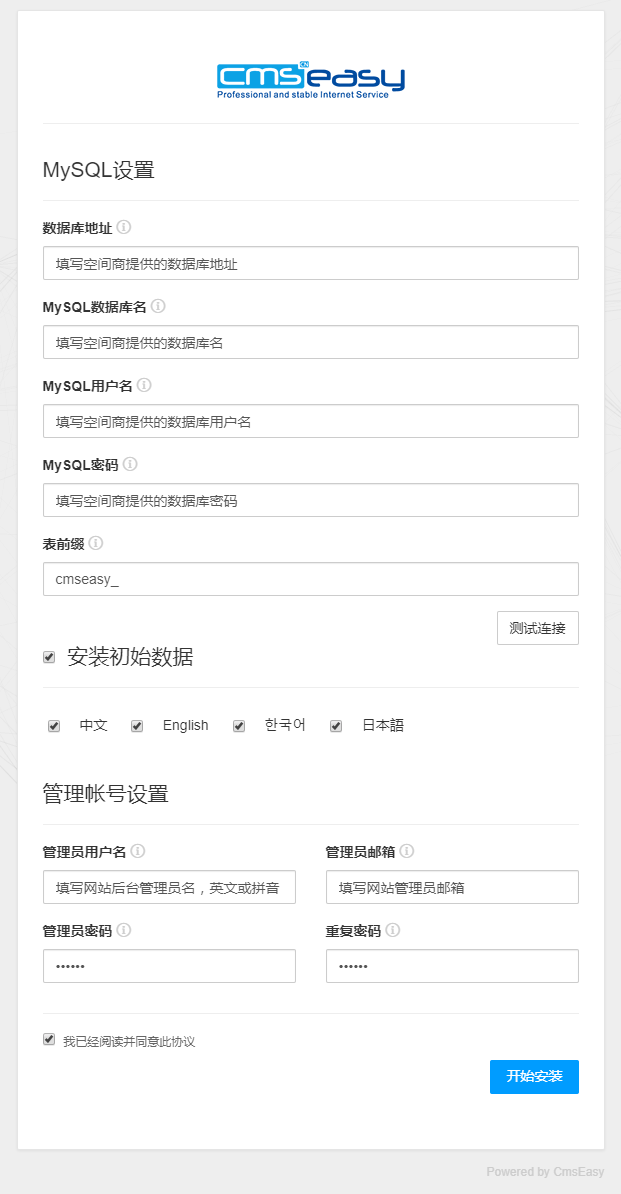The width and height of the screenshot is (621, 1194).
Task: Open the Powered by CmsEasy link
Action: (x=545, y=1172)
